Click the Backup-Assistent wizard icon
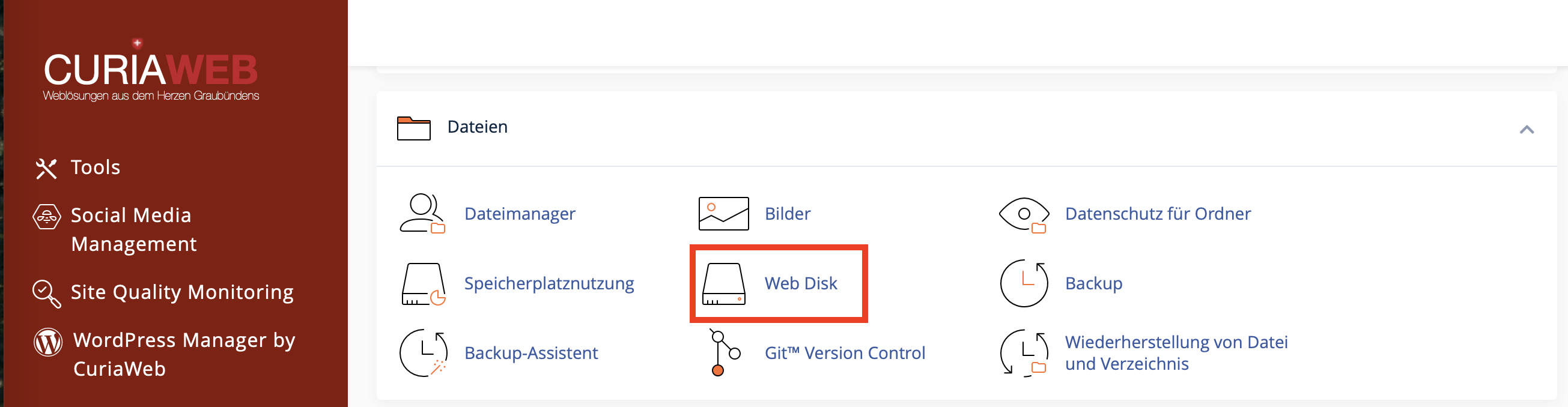This screenshot has height=407, width=1568. (423, 353)
